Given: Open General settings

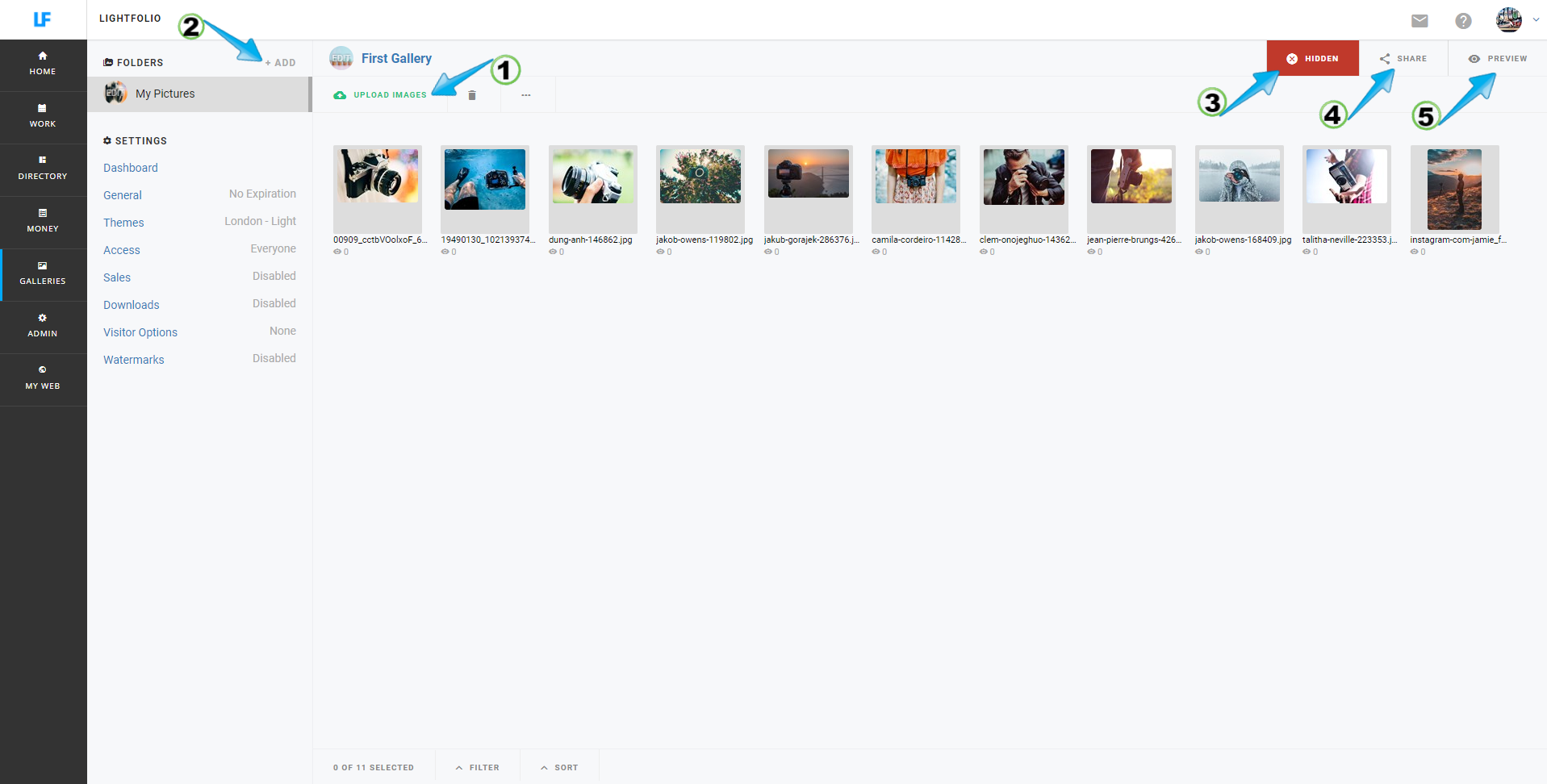Looking at the screenshot, I should coord(123,195).
